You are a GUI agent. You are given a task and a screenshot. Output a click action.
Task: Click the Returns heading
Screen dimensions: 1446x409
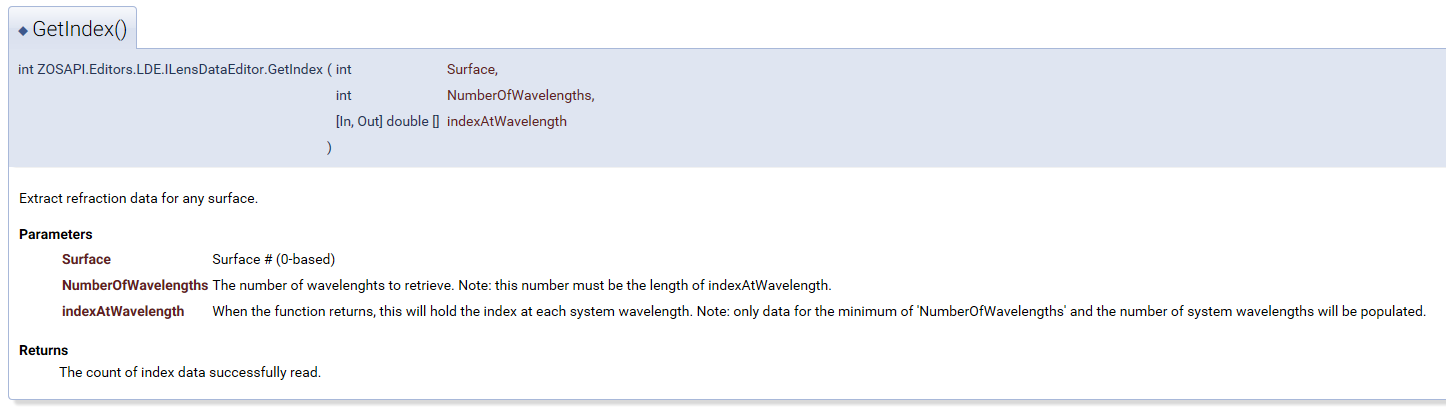tap(44, 350)
